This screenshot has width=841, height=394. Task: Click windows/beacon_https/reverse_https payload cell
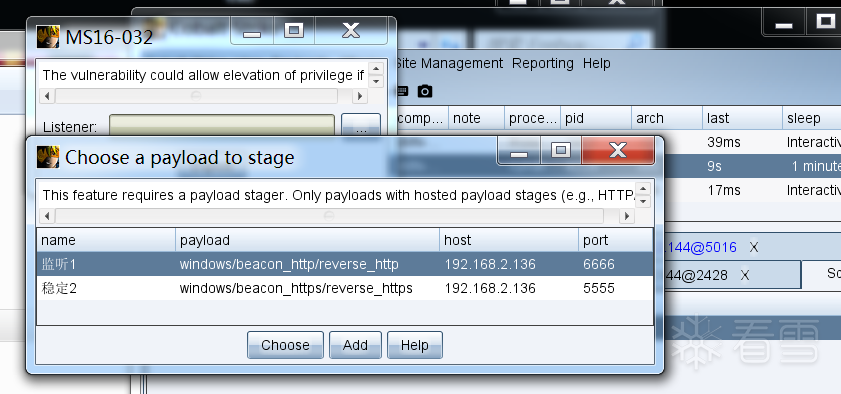(x=296, y=288)
